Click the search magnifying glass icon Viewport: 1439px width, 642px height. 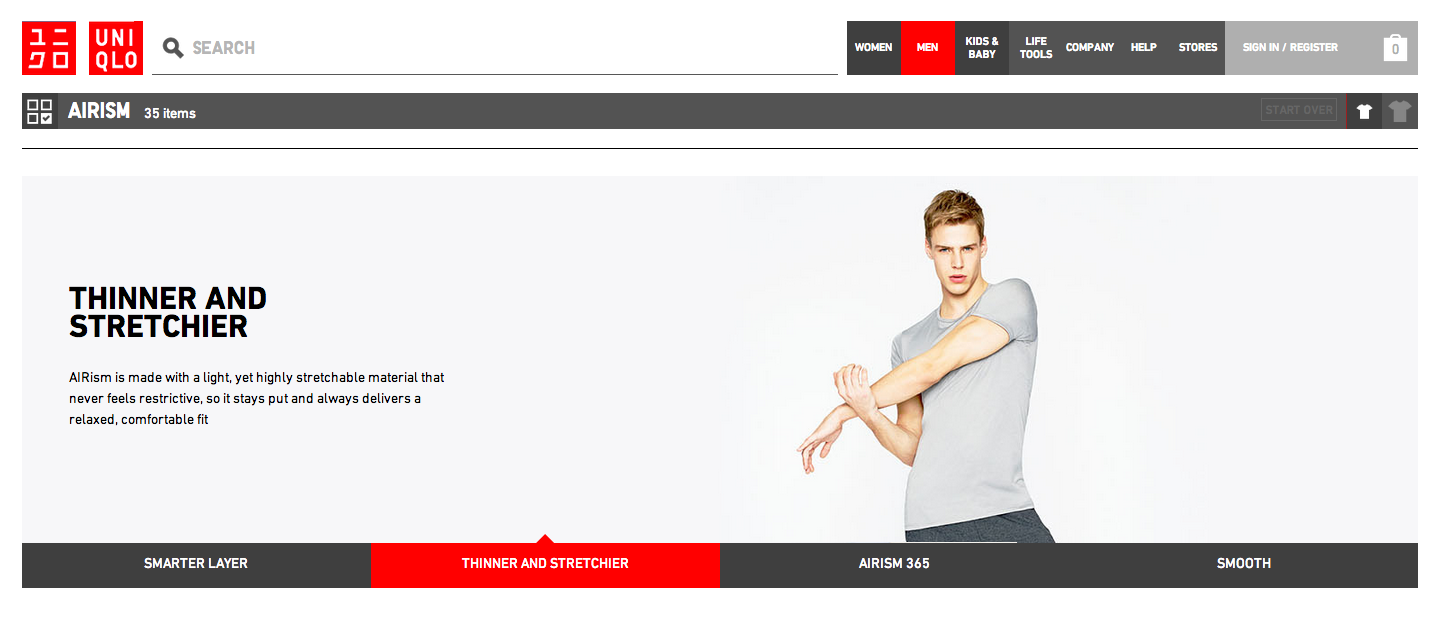pos(173,47)
